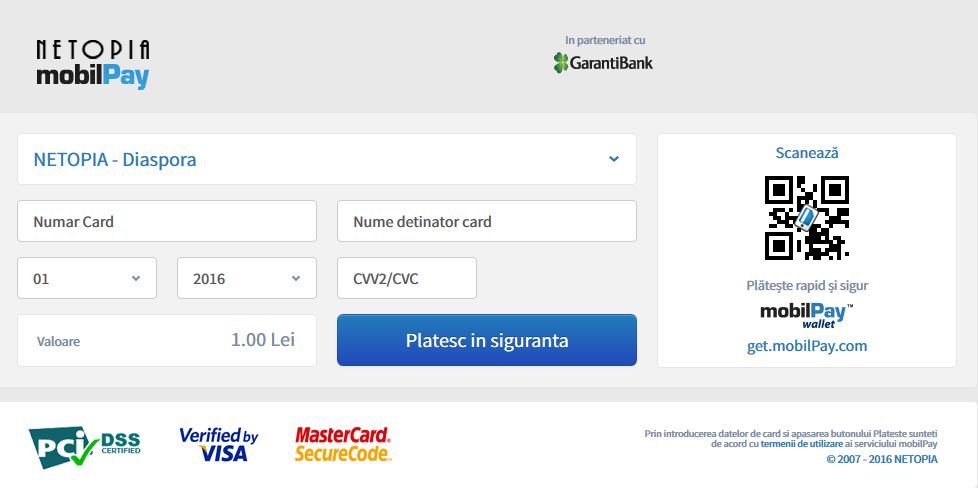Click the phone icon inside QR code

point(806,218)
